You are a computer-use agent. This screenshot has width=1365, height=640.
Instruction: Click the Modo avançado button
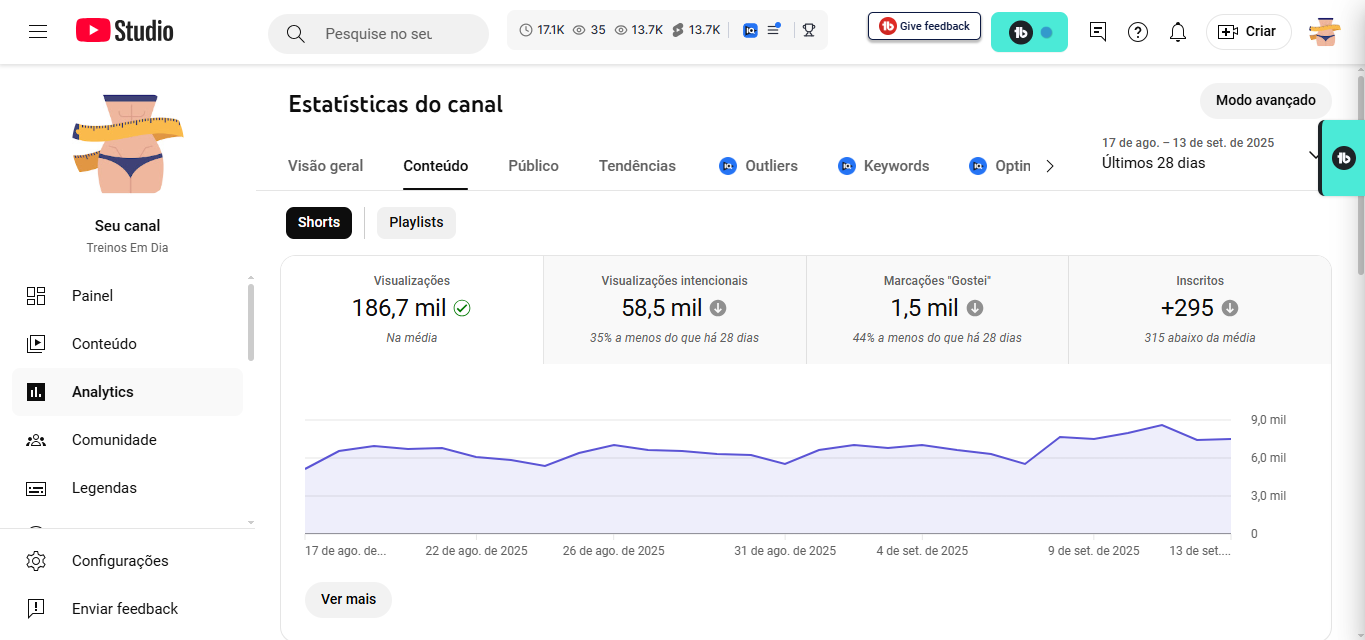[1265, 100]
